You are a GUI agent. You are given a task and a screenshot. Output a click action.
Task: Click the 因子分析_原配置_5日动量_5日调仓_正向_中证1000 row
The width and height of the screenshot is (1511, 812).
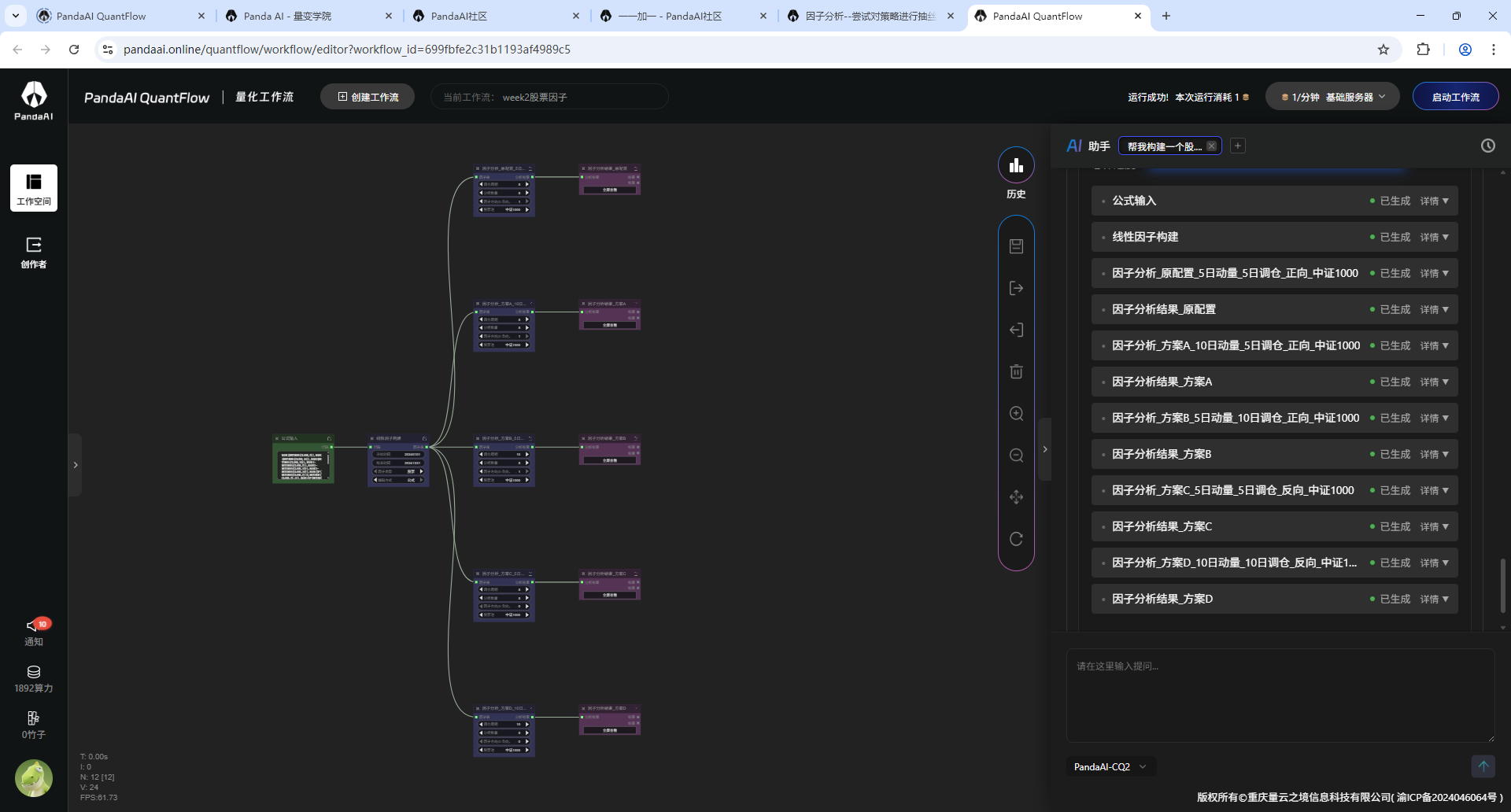click(x=1274, y=273)
